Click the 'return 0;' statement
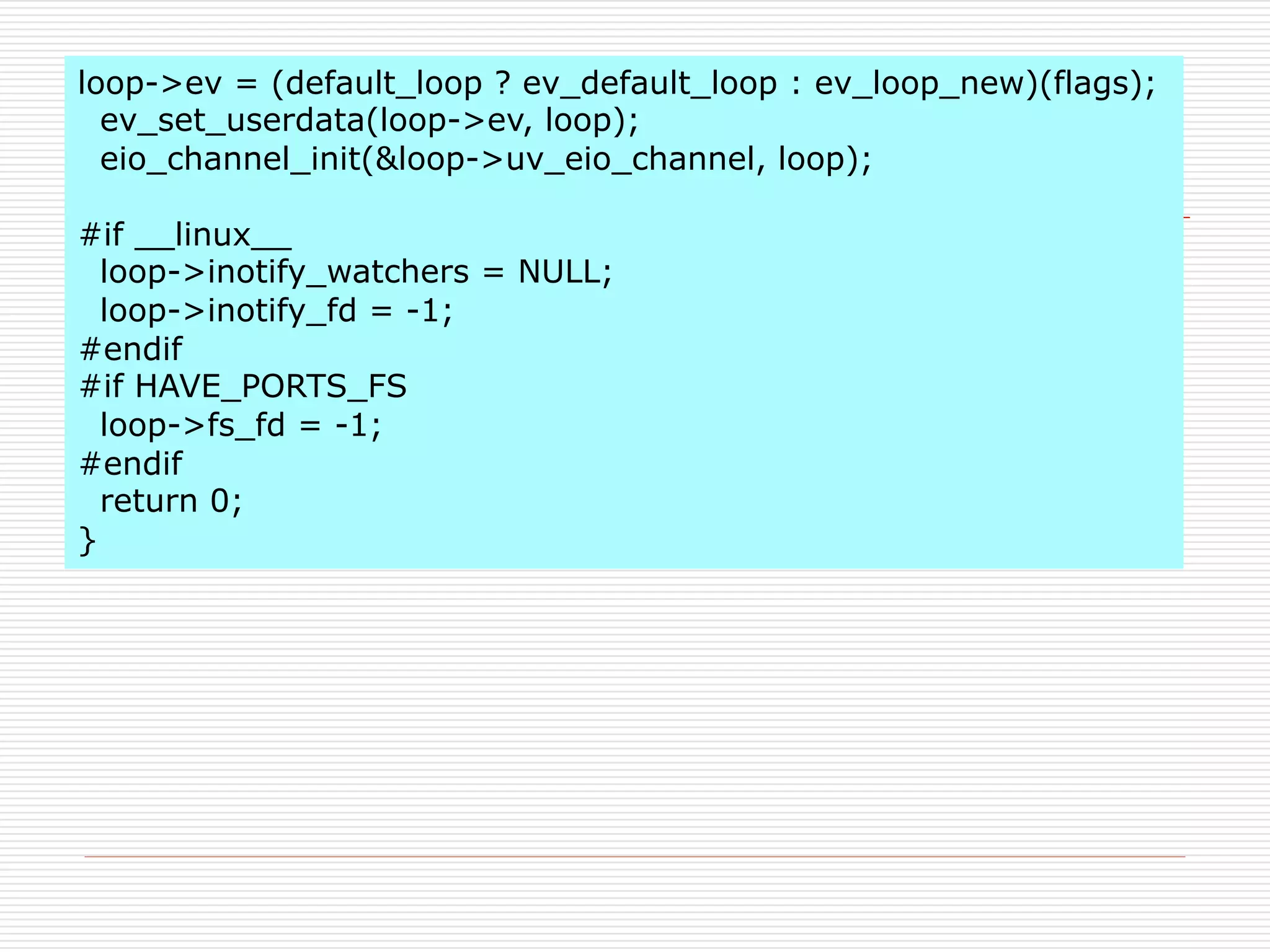The width and height of the screenshot is (1270, 952). [171, 501]
